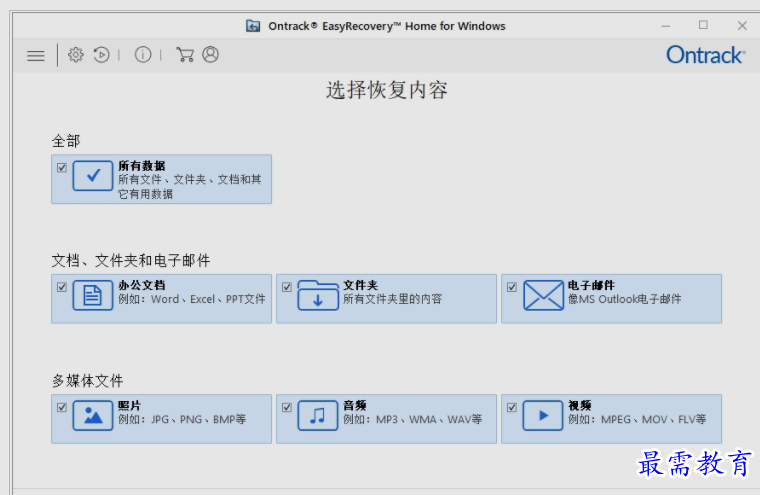Maximize the EasyRecovery window
The height and width of the screenshot is (495, 760).
click(703, 25)
